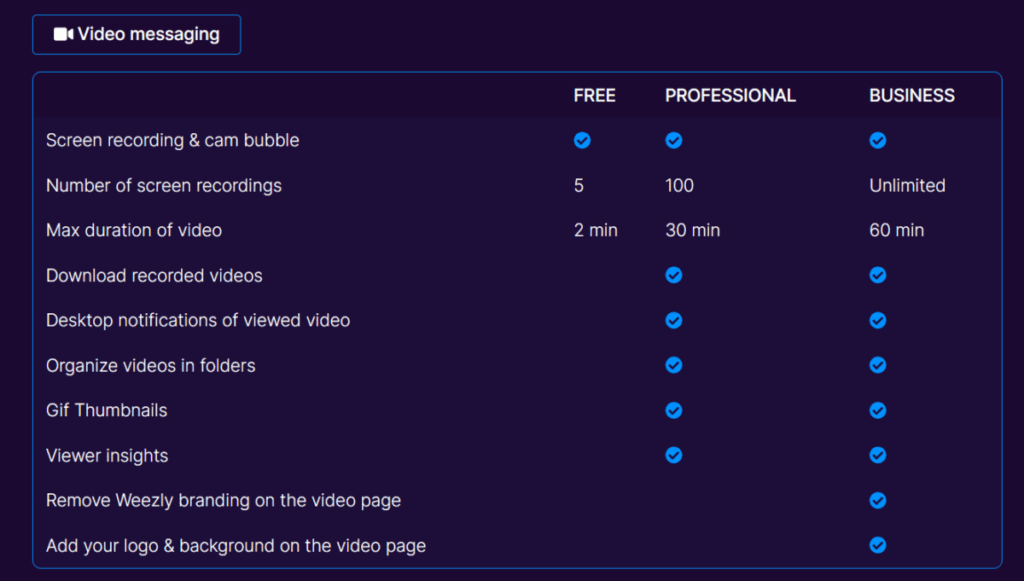Image resolution: width=1024 pixels, height=581 pixels.
Task: Click Business checkmark for Gif Thumbnails
Action: click(878, 410)
